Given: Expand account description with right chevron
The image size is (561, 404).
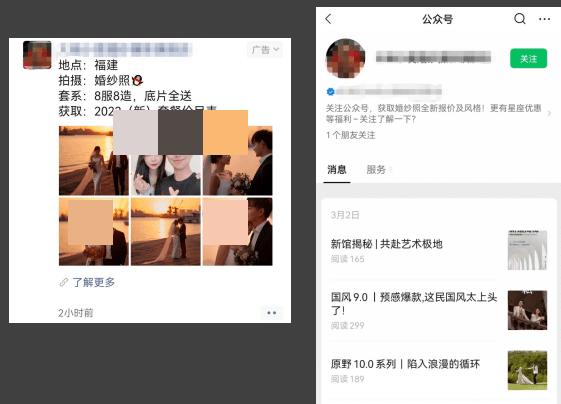Looking at the screenshot, I should (549, 113).
